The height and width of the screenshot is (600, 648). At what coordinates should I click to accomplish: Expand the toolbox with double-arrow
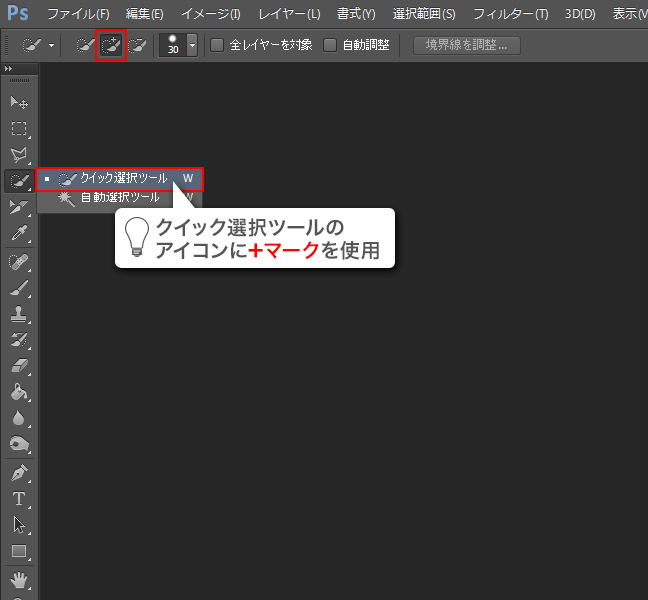click(x=8, y=69)
